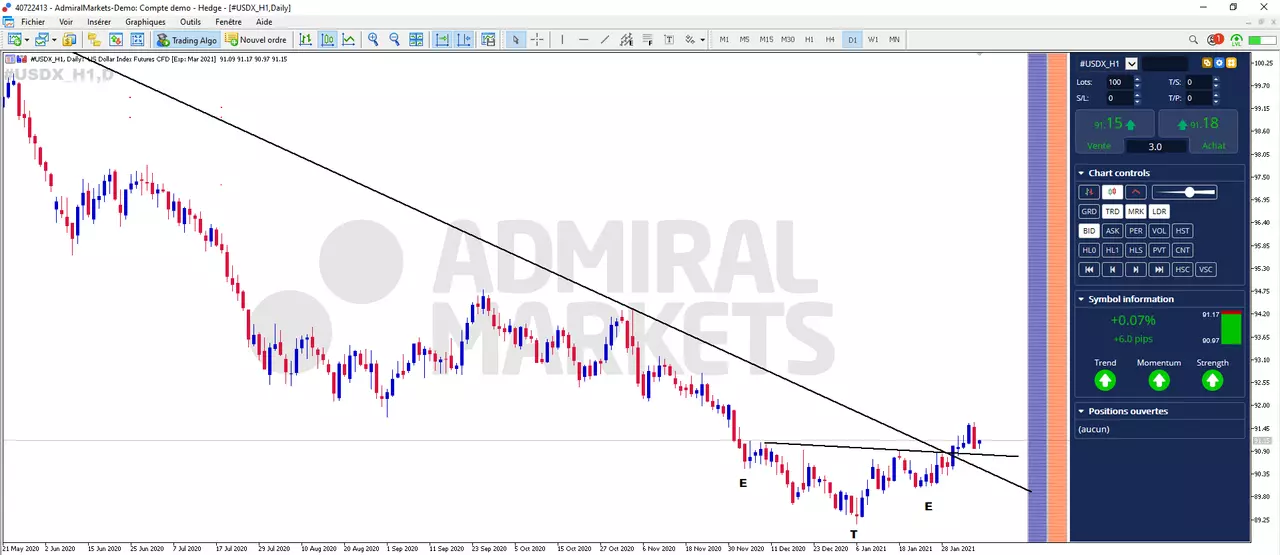Switch chart to M1 timeframe
This screenshot has width=1280, height=555.
point(724,40)
